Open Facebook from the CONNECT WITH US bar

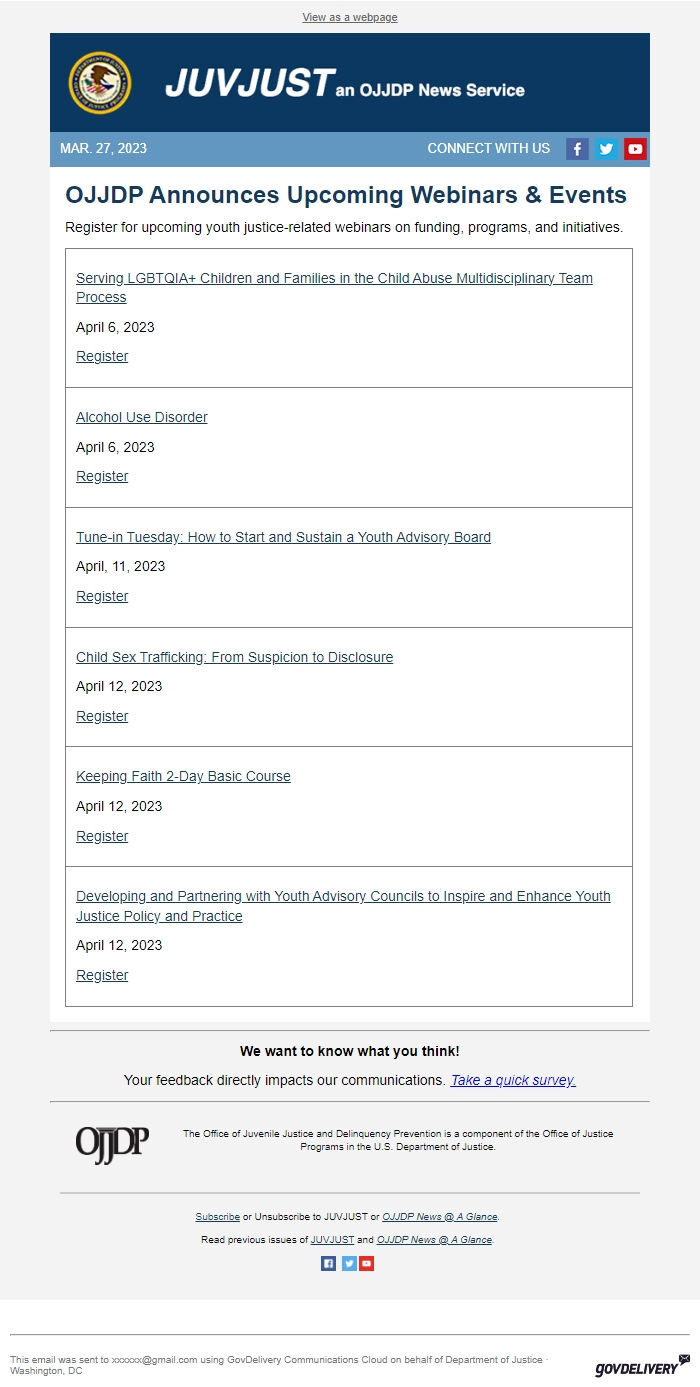pyautogui.click(x=578, y=149)
